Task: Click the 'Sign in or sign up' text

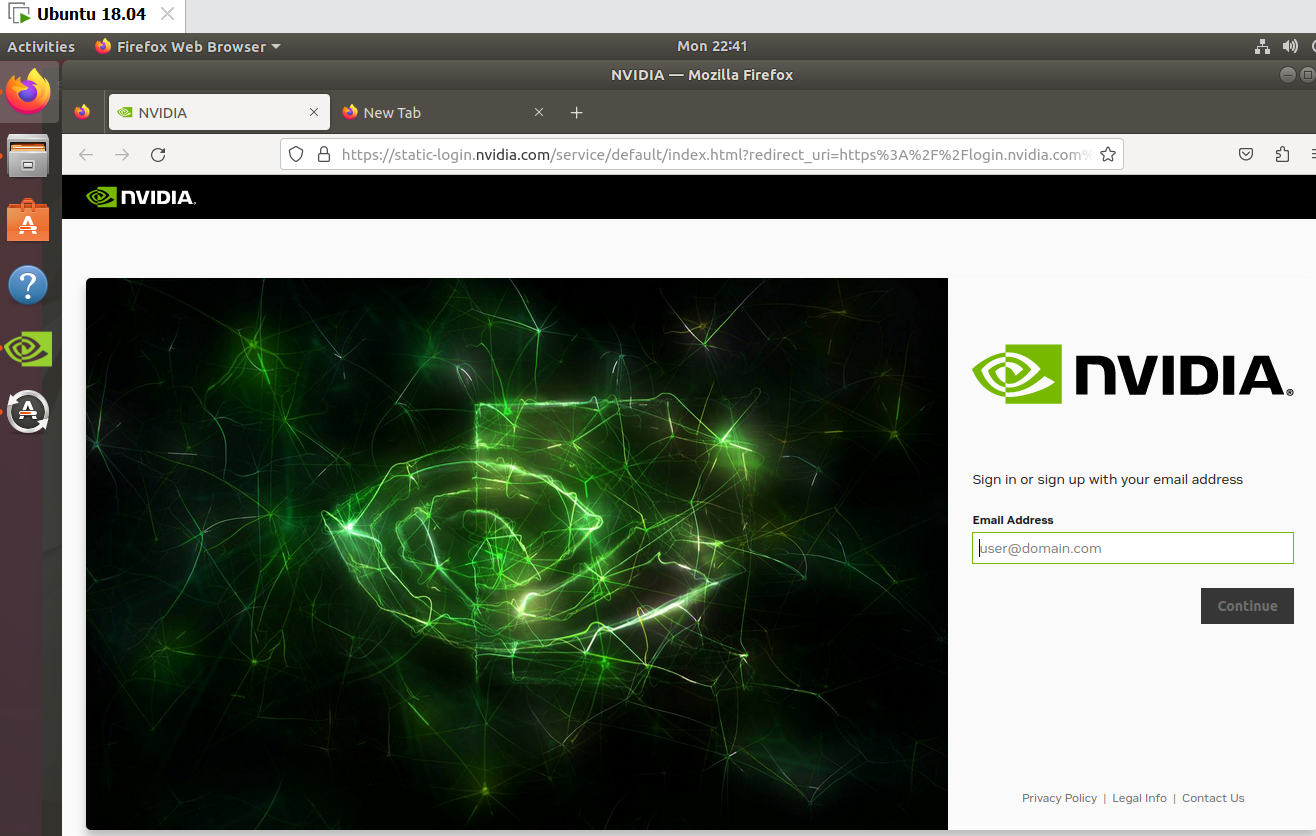Action: [x=1107, y=479]
